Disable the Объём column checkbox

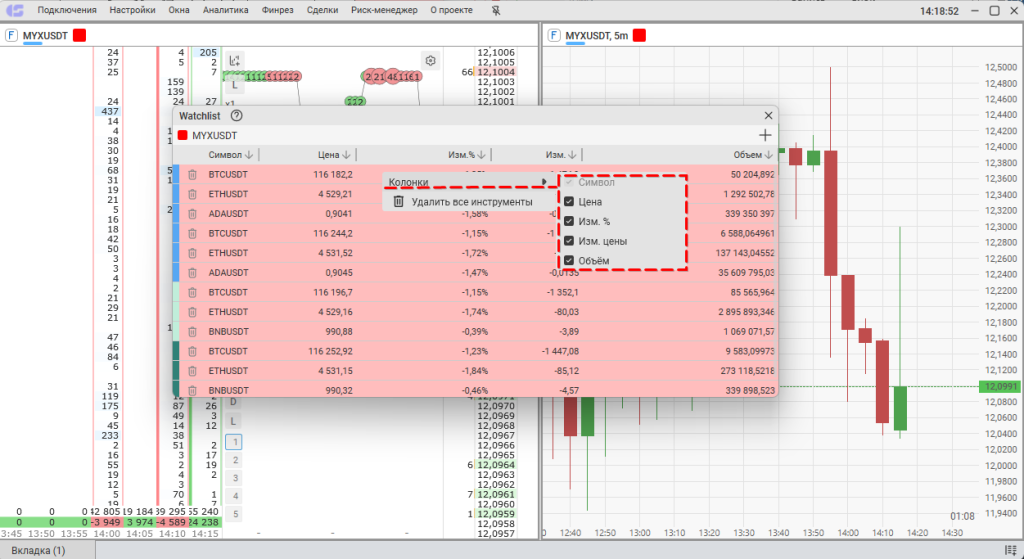click(x=569, y=261)
